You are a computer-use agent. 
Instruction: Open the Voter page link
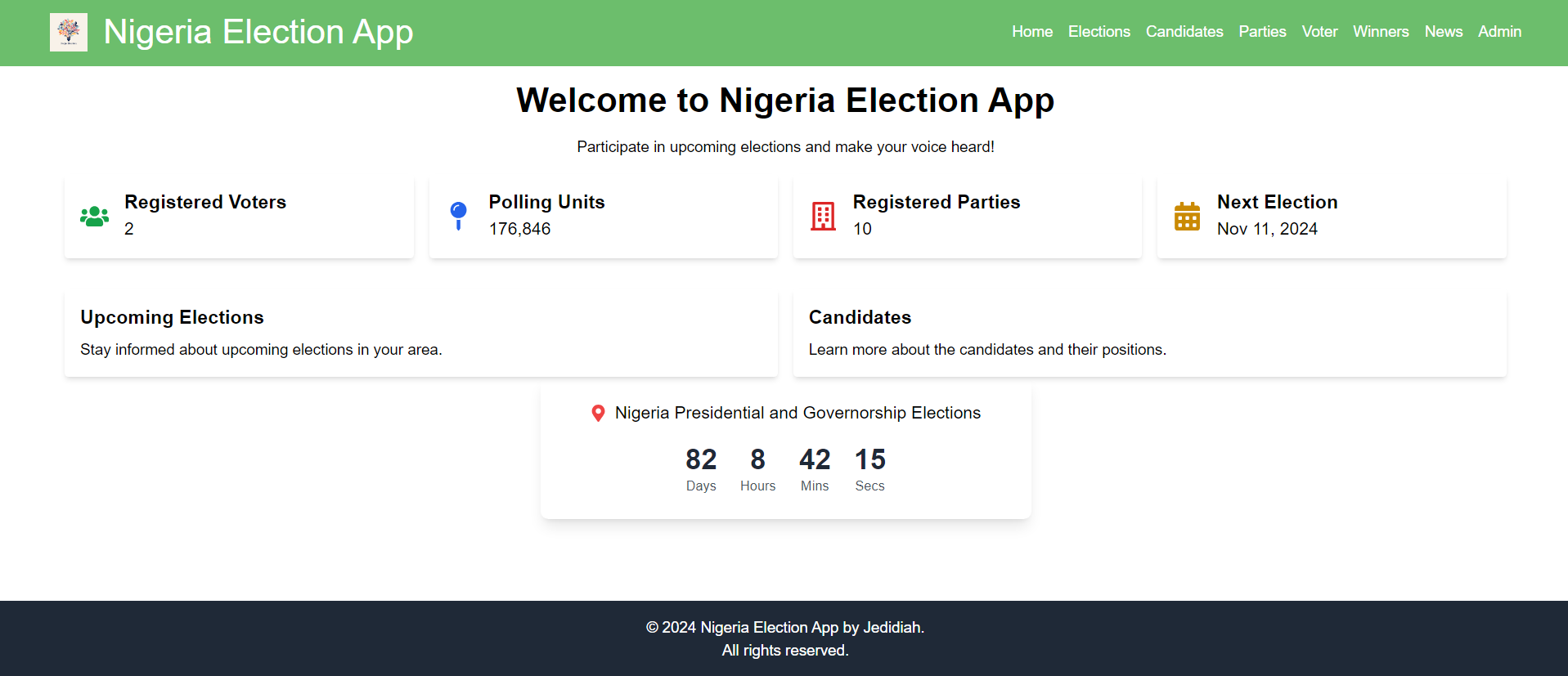pyautogui.click(x=1319, y=32)
